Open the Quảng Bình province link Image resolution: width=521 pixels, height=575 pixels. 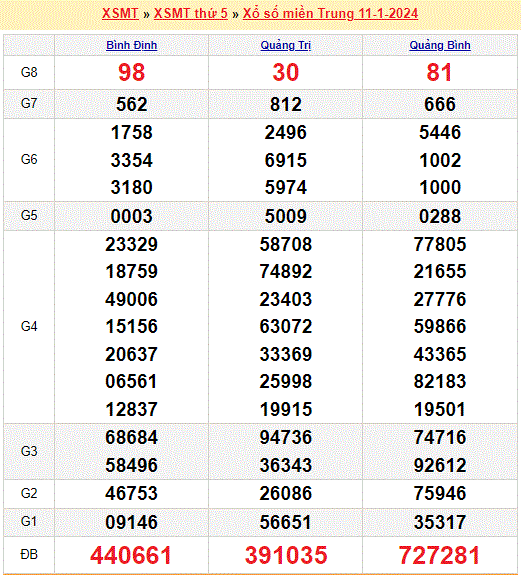click(x=440, y=45)
